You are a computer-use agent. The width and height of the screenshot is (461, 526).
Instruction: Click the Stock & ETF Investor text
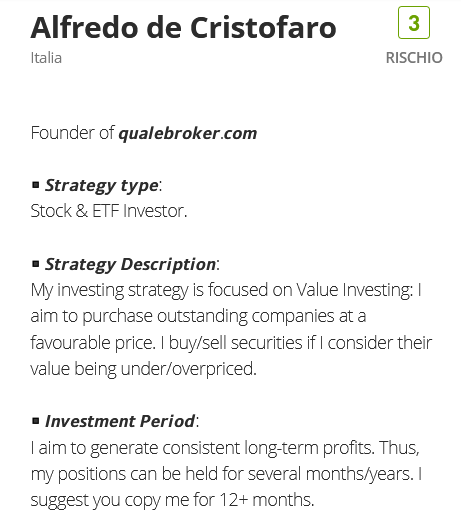coord(109,211)
